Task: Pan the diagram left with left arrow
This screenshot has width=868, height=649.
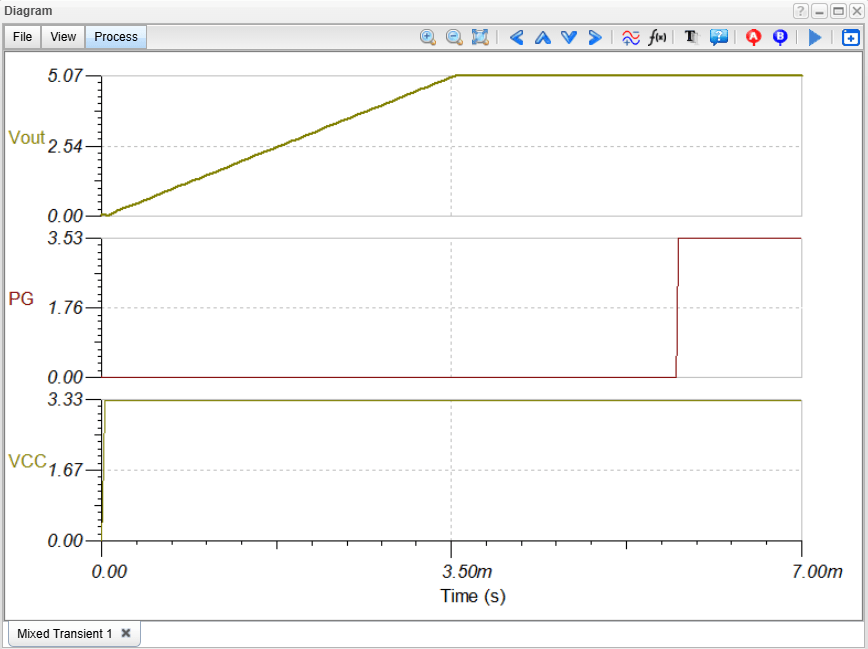Action: point(516,37)
